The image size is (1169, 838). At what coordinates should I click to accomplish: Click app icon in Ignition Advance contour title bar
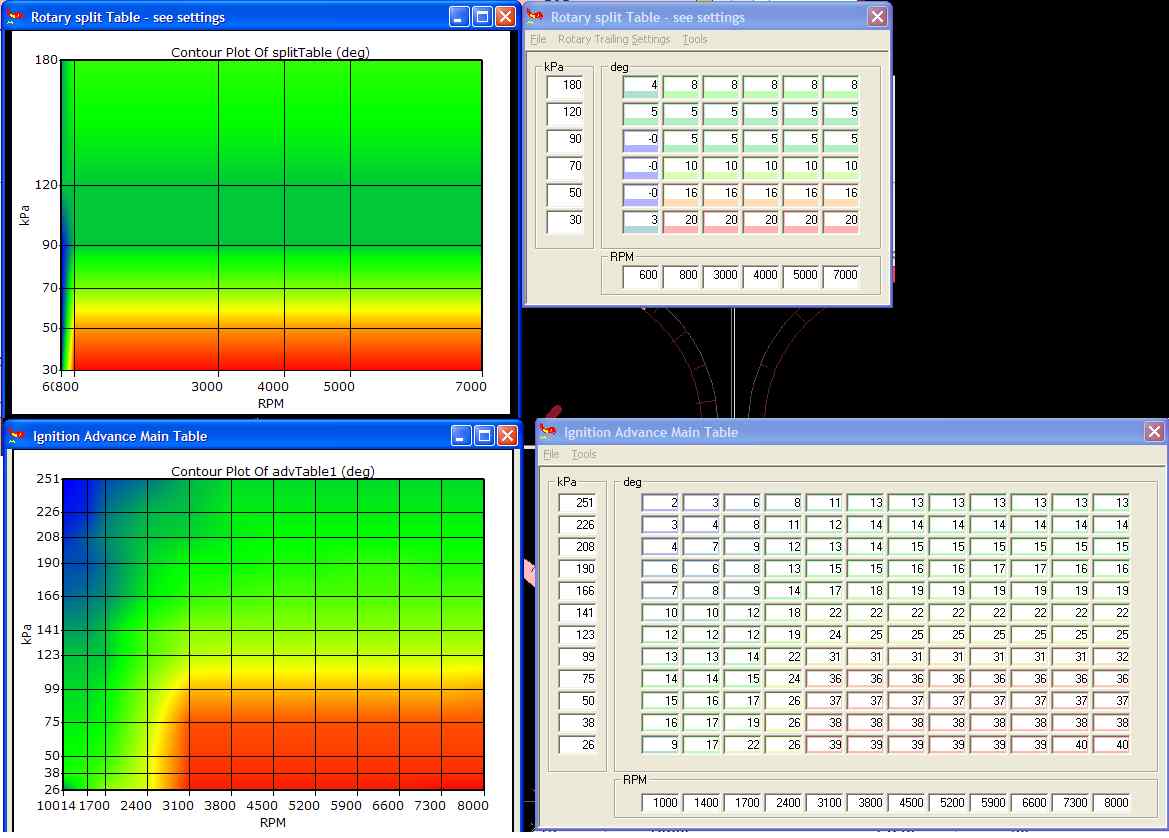pyautogui.click(x=16, y=436)
